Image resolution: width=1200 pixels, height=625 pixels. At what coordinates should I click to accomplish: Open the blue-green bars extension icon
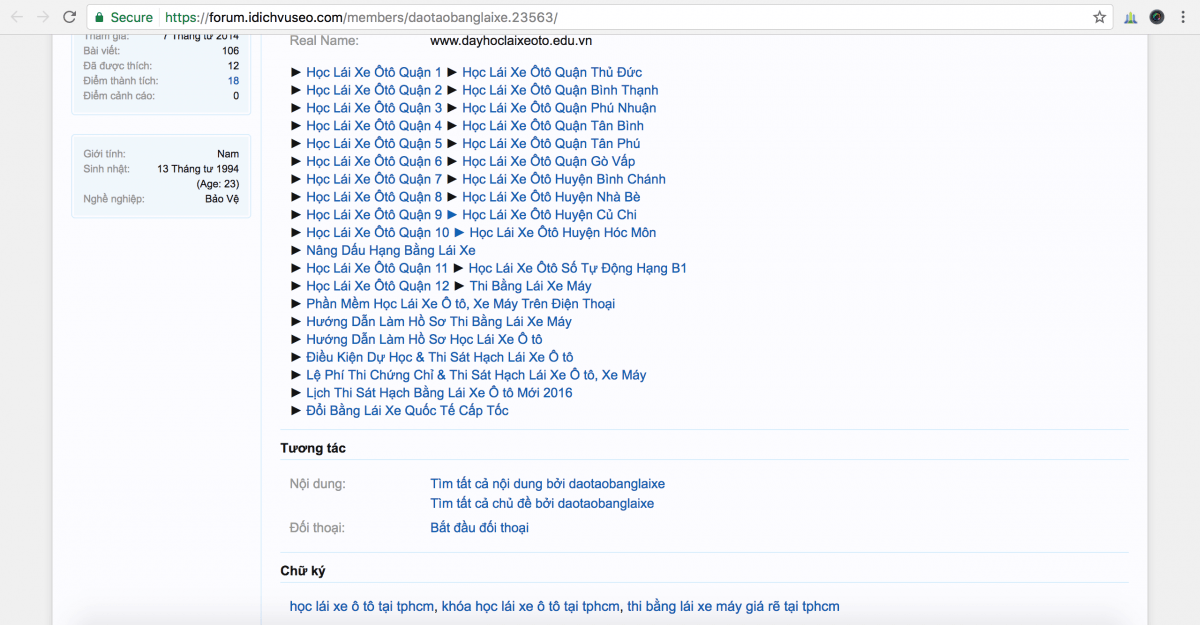[x=1130, y=17]
